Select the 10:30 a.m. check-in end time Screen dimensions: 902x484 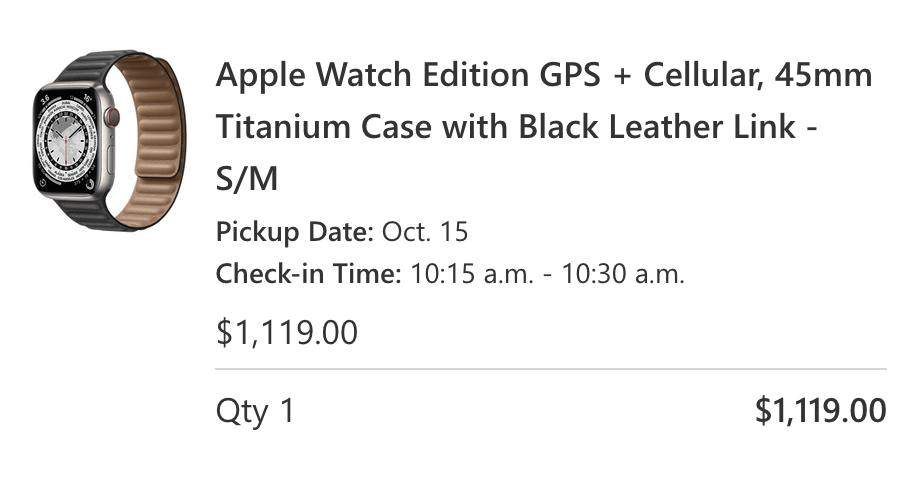tap(622, 274)
